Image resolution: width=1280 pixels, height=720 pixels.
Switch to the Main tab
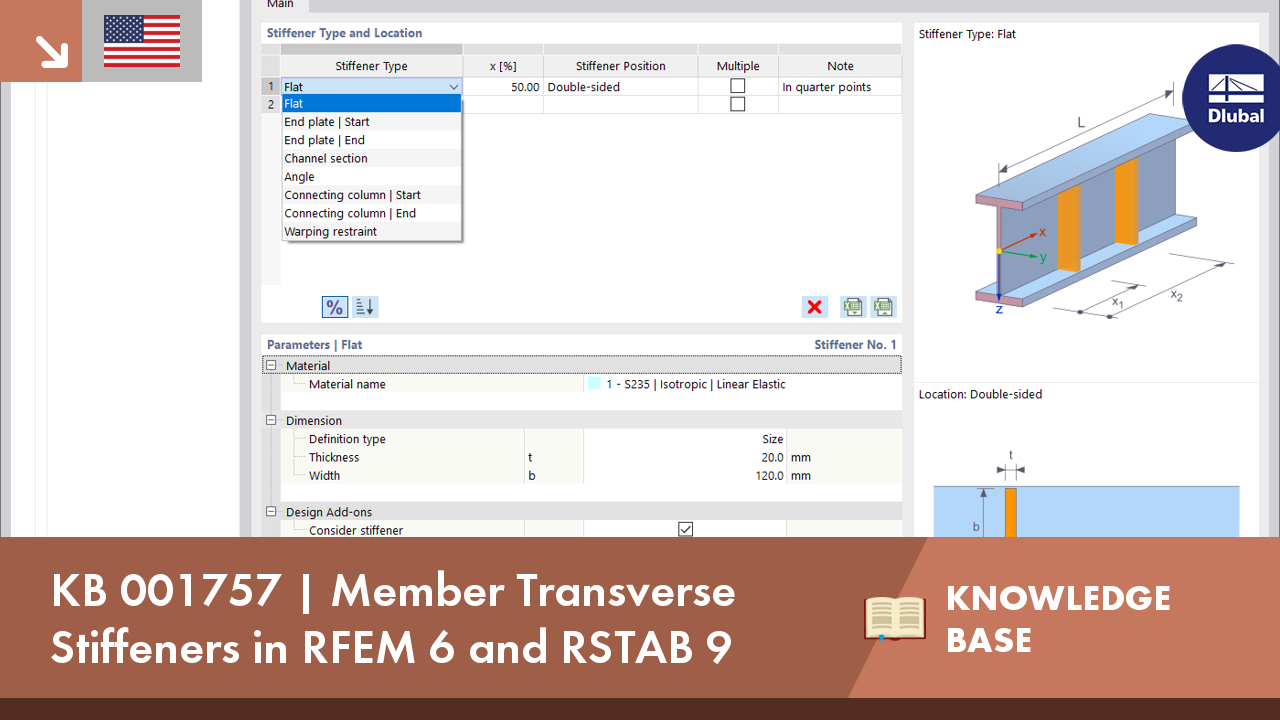pos(280,5)
